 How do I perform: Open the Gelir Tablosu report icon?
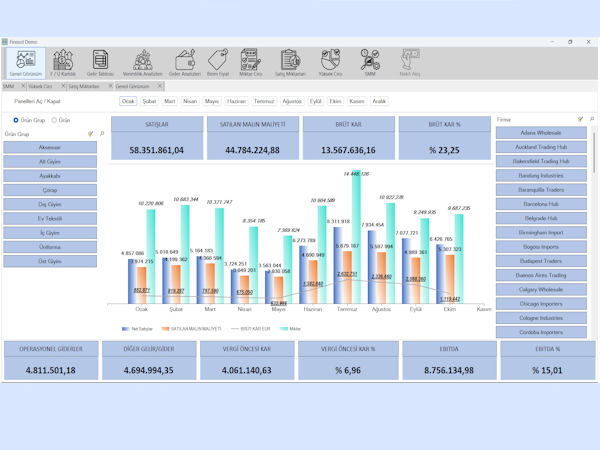(100, 63)
